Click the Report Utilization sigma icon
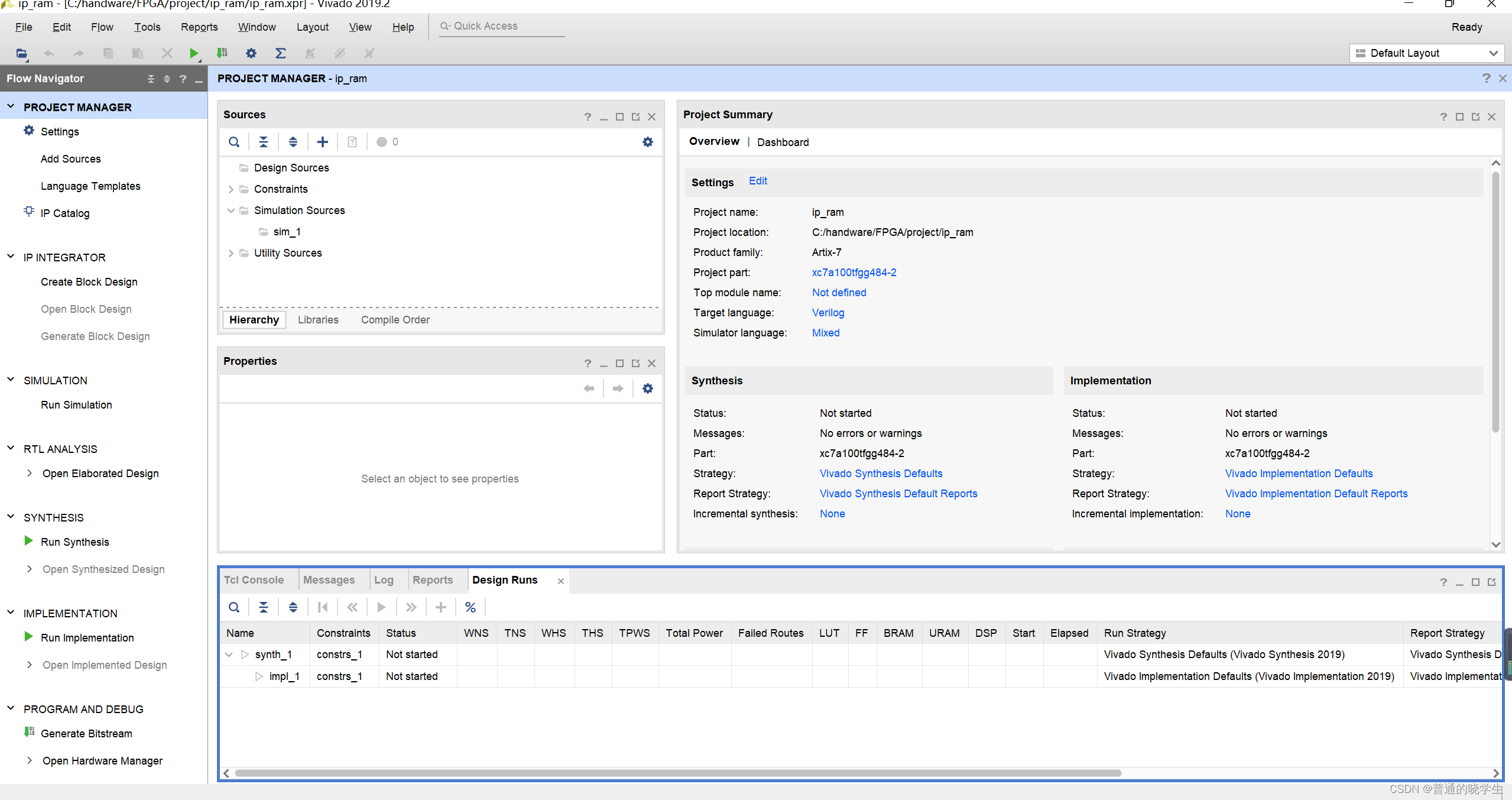Image resolution: width=1512 pixels, height=800 pixels. [280, 53]
